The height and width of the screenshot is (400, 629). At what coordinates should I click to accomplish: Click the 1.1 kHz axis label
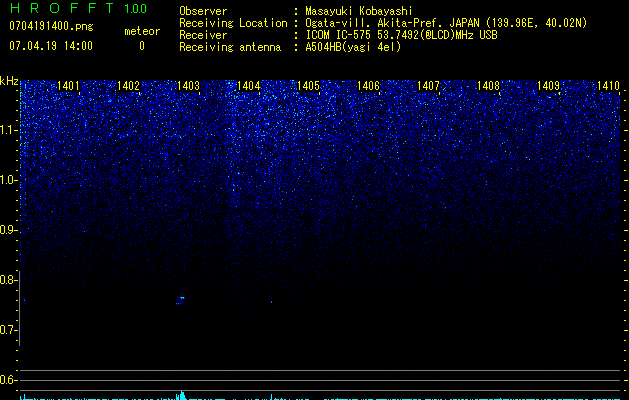pos(8,130)
